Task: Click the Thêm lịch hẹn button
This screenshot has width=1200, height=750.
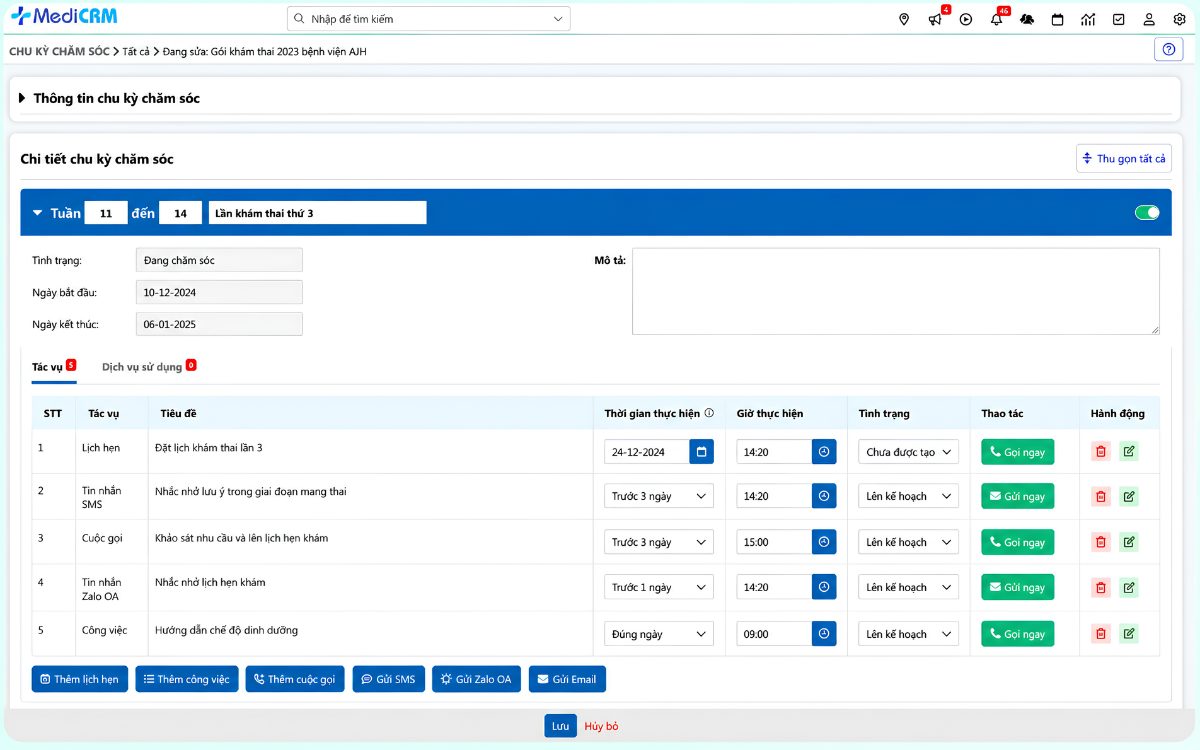Action: (80, 679)
